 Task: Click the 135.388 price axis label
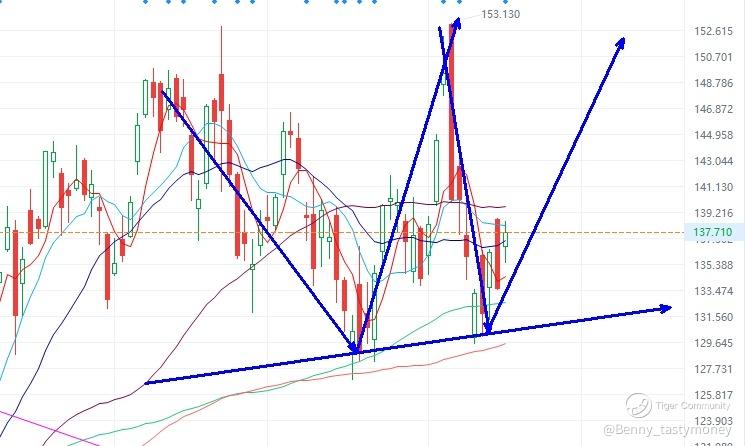(713, 265)
